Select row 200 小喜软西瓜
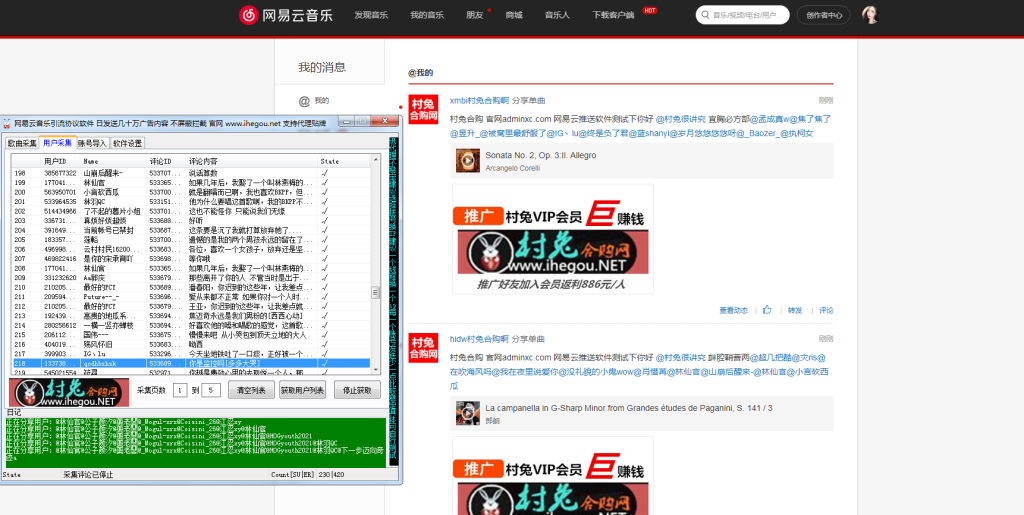Screen dimensions: 1024x515 pos(191,192)
